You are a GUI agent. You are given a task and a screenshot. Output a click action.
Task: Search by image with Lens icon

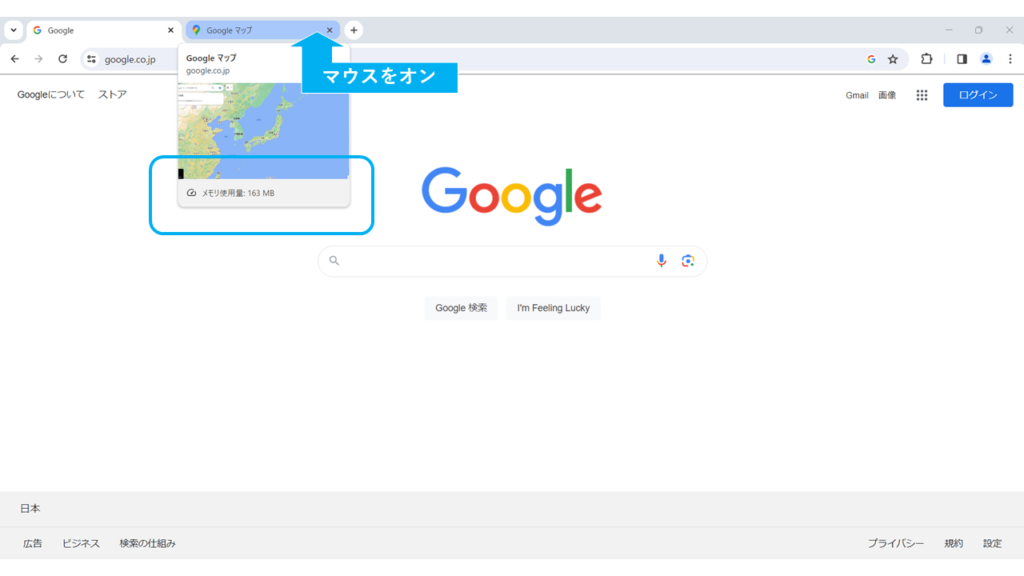[687, 261]
